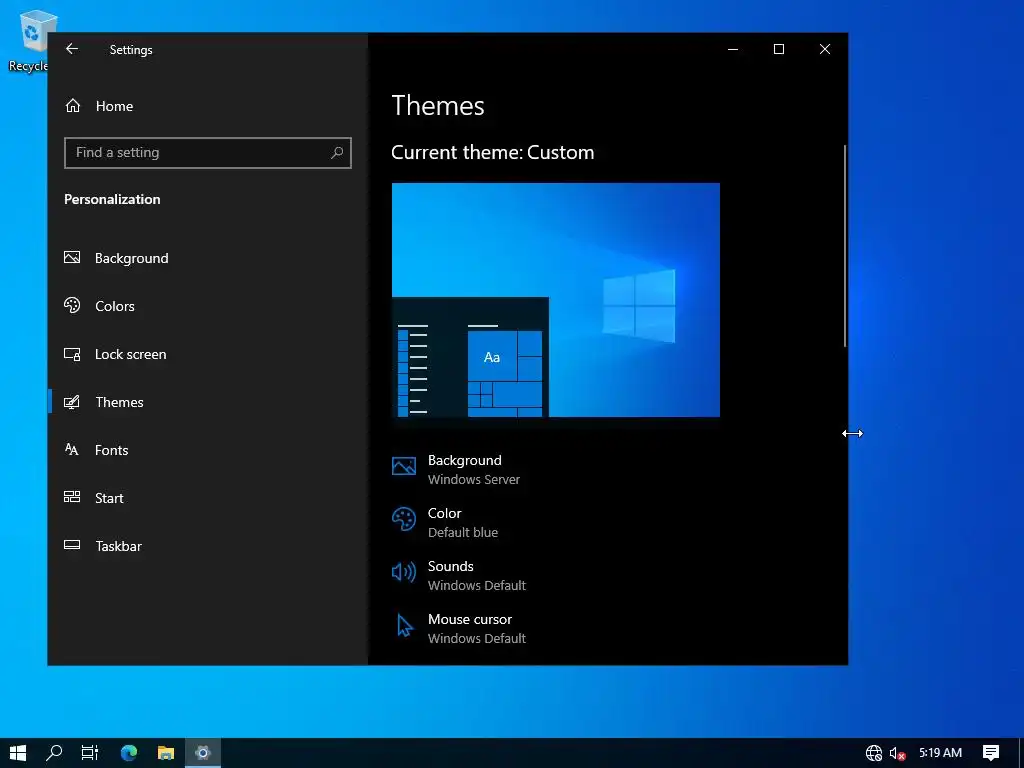
Task: Click the Find a setting search box
Action: pos(208,153)
